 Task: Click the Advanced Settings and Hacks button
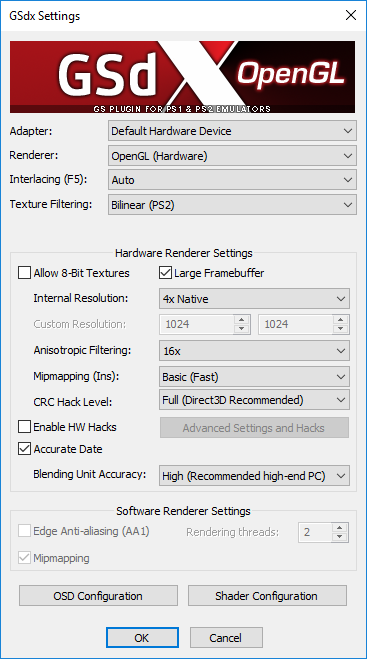254,428
